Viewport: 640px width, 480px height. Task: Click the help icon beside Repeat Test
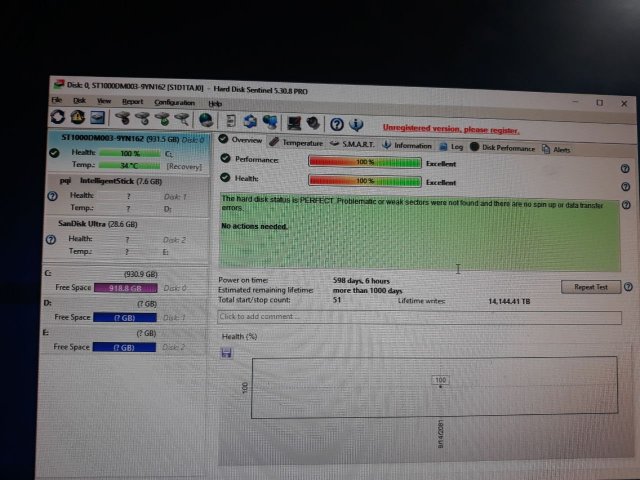pos(628,287)
